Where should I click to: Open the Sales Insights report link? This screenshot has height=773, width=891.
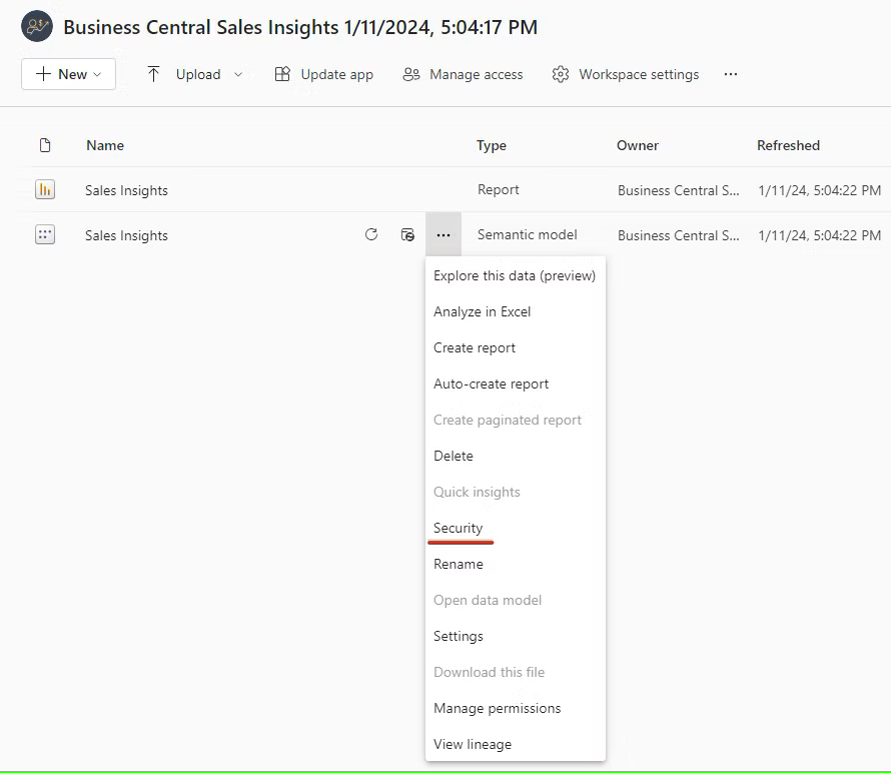pyautogui.click(x=126, y=190)
